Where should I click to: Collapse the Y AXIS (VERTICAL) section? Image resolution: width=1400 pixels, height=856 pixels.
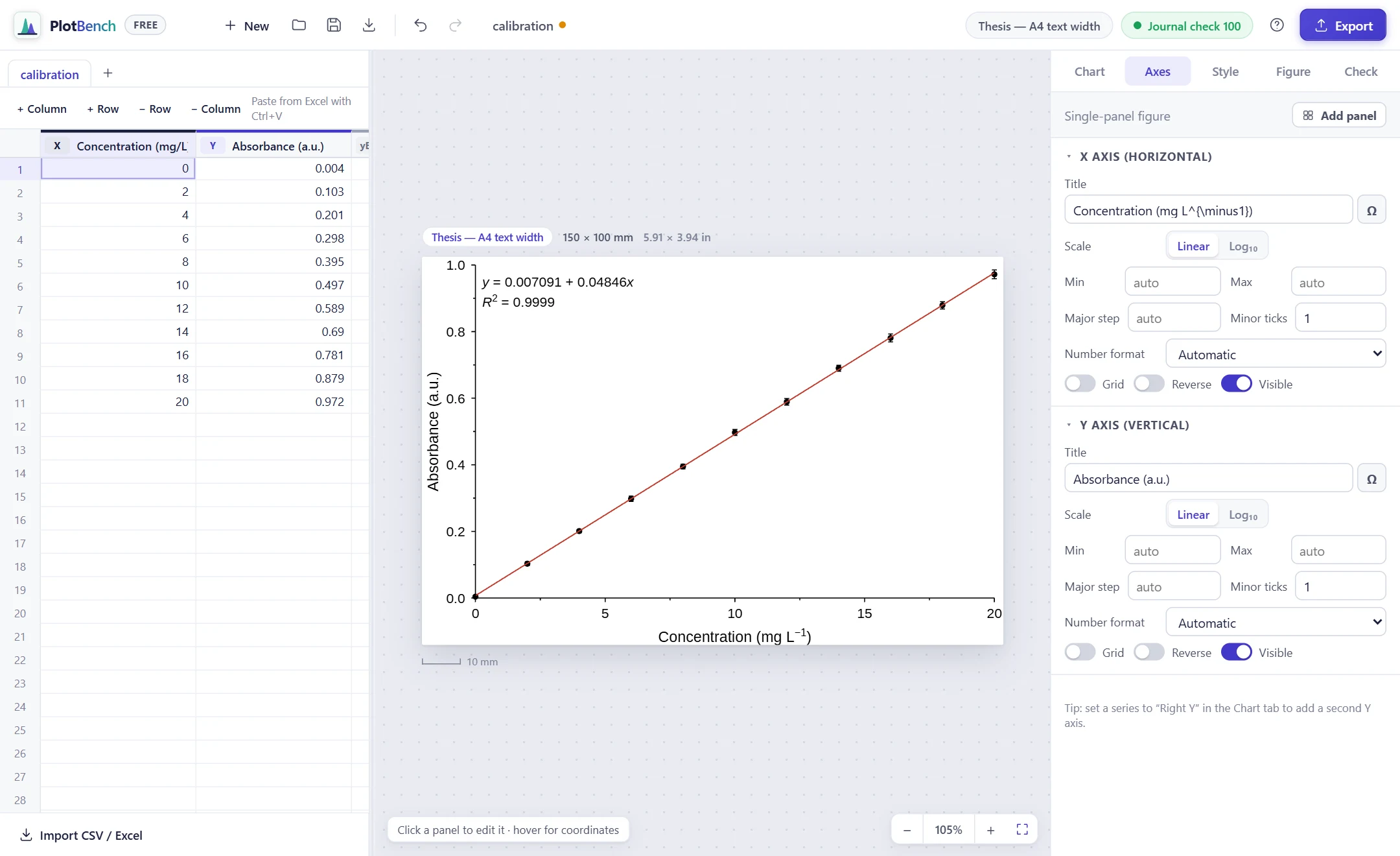(1128, 425)
